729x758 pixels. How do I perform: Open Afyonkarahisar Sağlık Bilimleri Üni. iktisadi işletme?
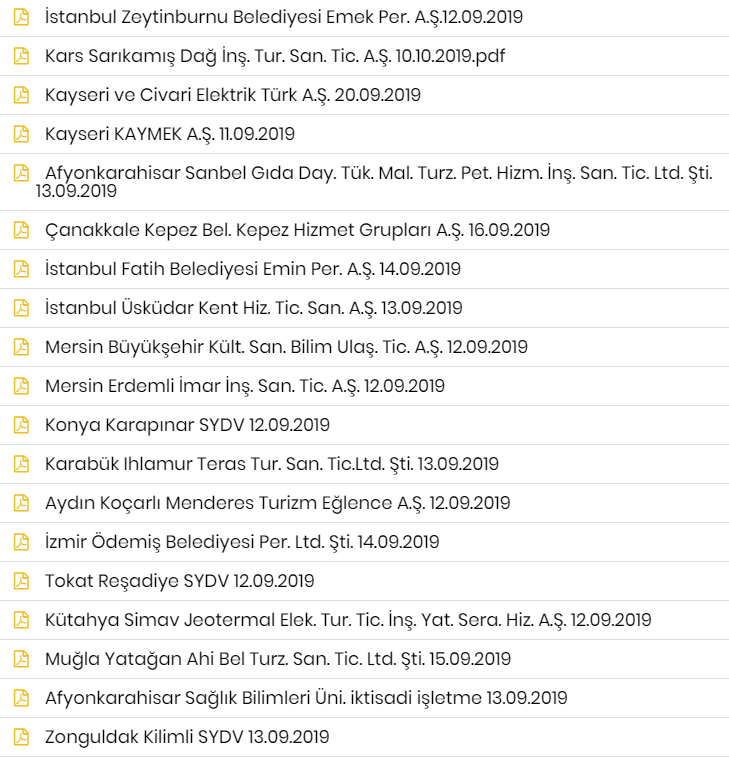[x=306, y=698]
